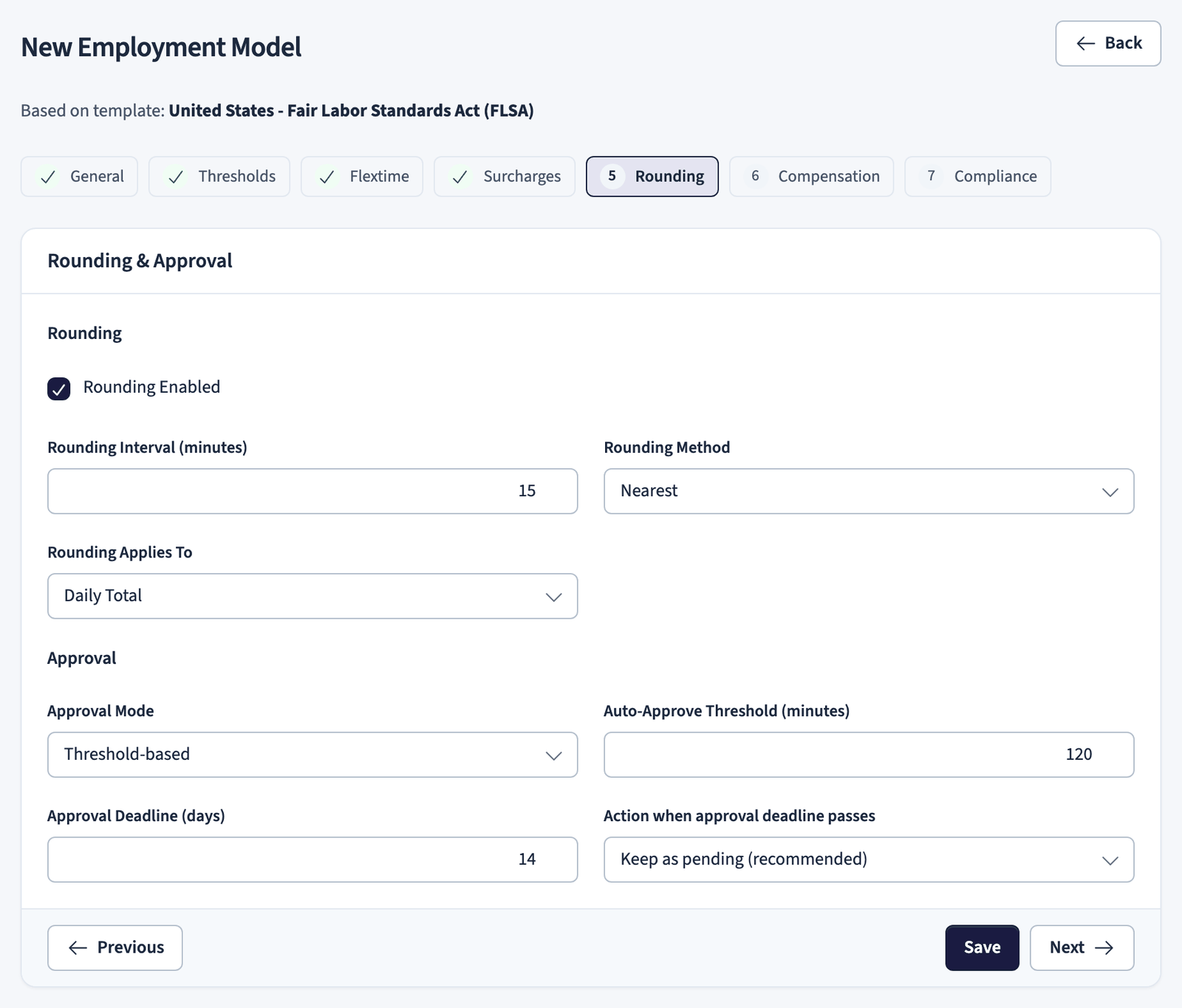Uncheck the Rounding Enabled checkbox
The image size is (1182, 1008).
[x=59, y=388]
